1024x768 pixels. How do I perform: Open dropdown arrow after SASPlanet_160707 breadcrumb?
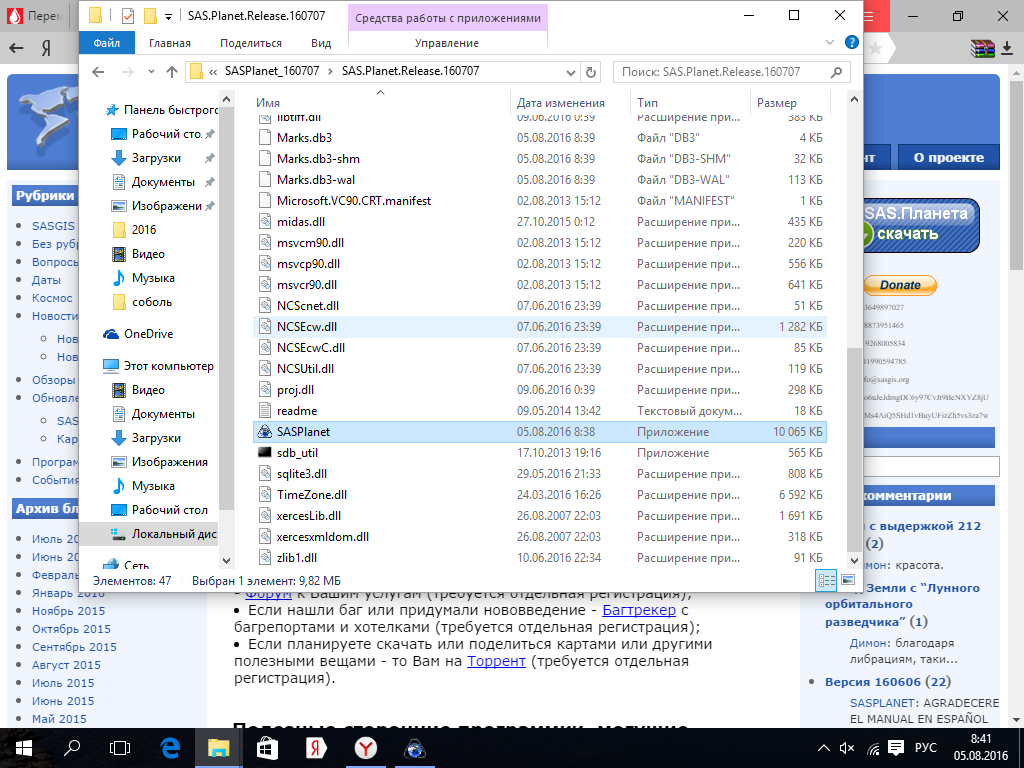pos(330,72)
